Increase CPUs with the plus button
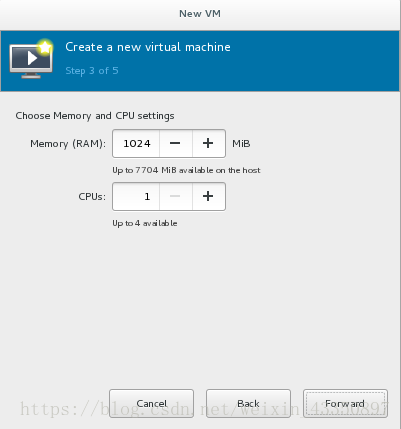 tap(209, 196)
